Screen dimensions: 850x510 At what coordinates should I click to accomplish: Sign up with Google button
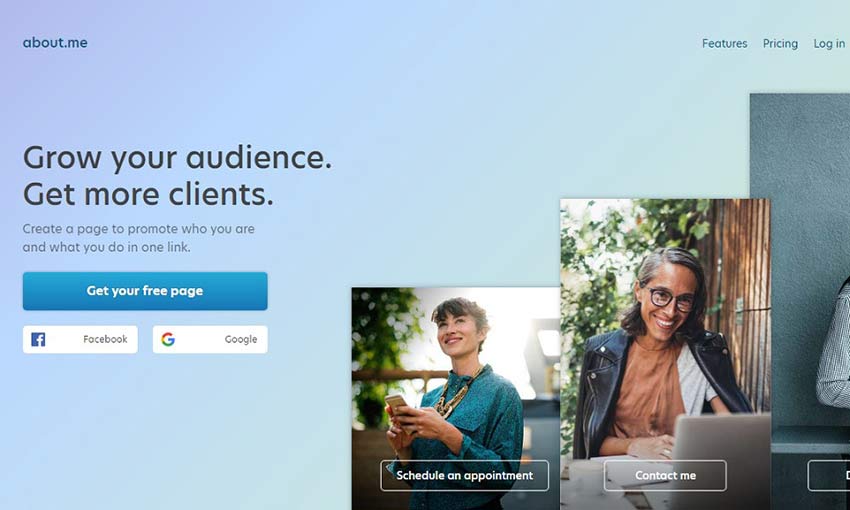(210, 339)
